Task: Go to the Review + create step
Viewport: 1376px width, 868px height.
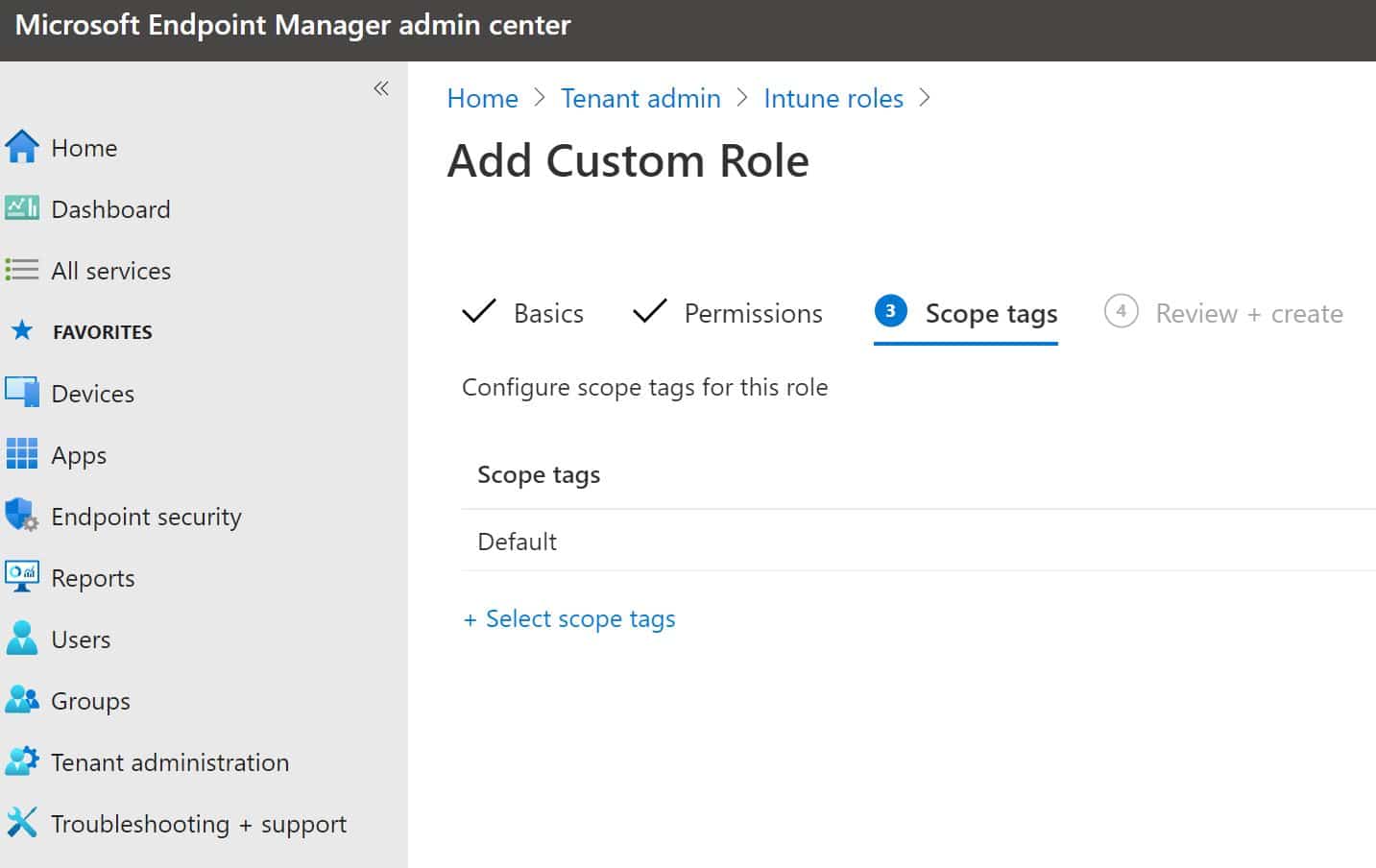Action: pyautogui.click(x=1248, y=312)
